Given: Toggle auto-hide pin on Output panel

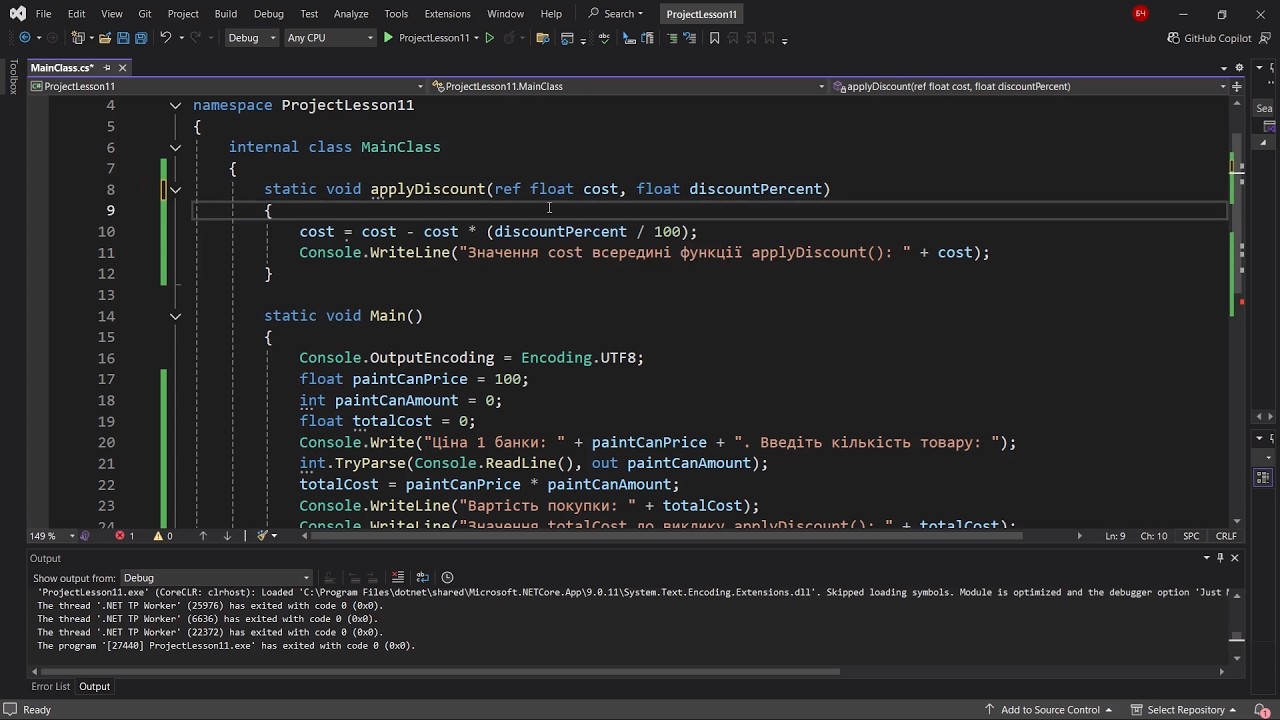Looking at the screenshot, I should click(1220, 558).
